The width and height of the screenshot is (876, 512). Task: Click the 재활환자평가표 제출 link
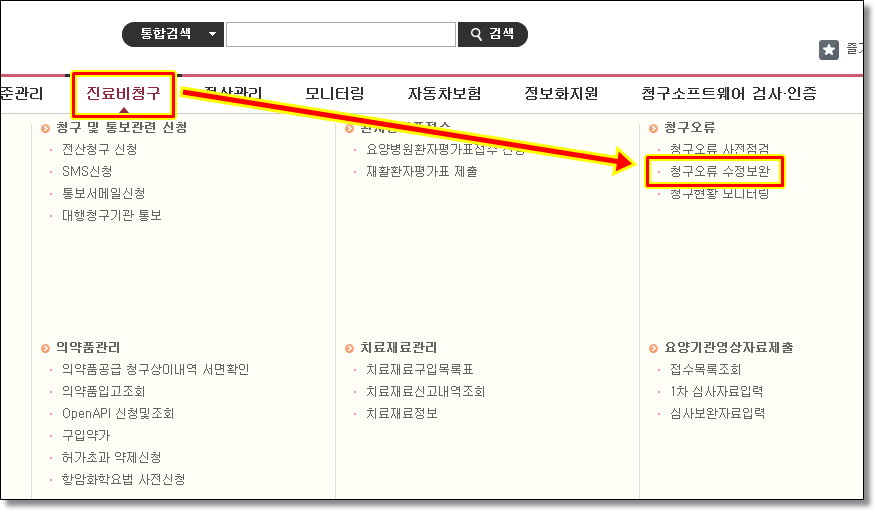coord(421,171)
